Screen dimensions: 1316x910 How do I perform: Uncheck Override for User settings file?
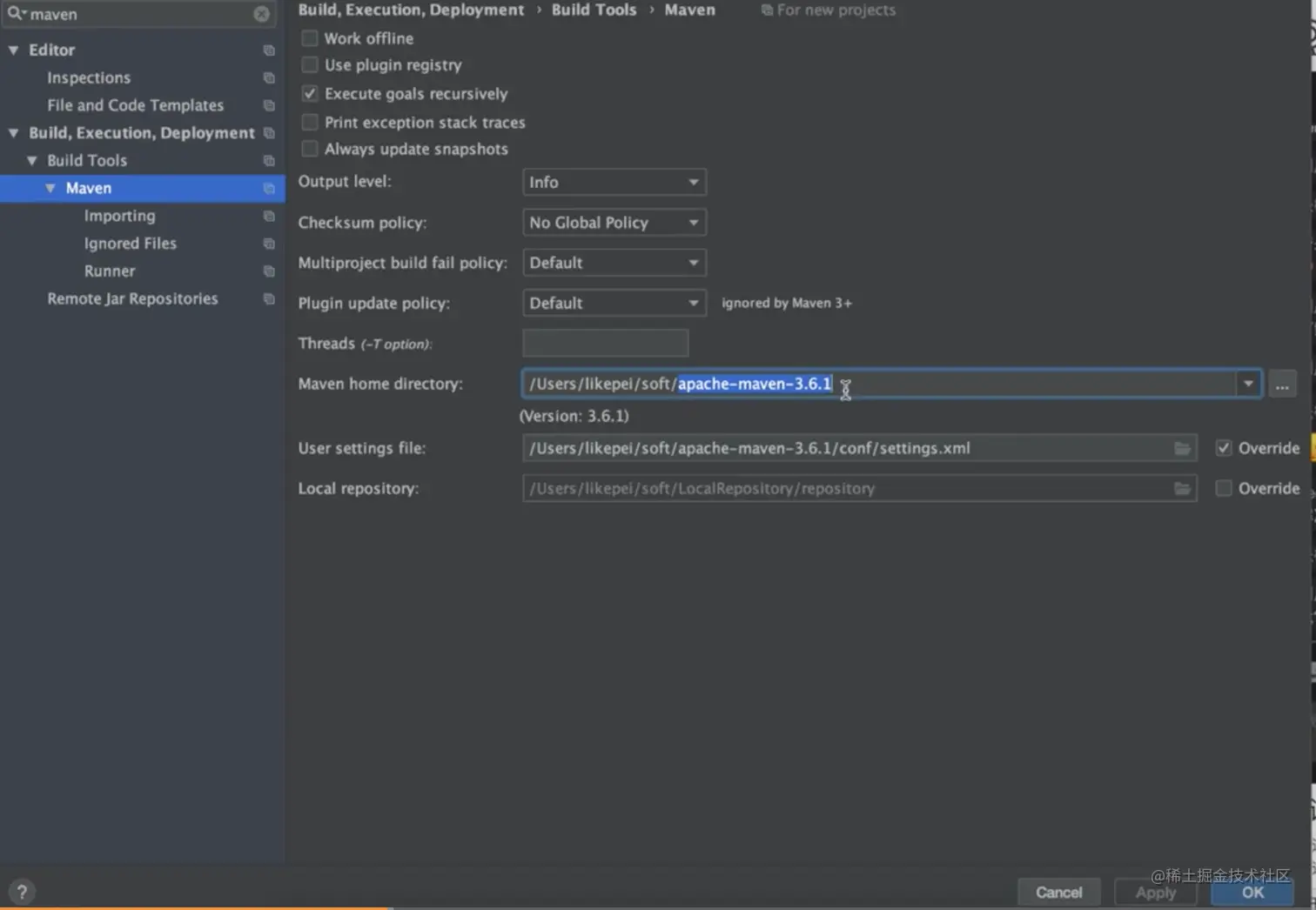[1224, 448]
